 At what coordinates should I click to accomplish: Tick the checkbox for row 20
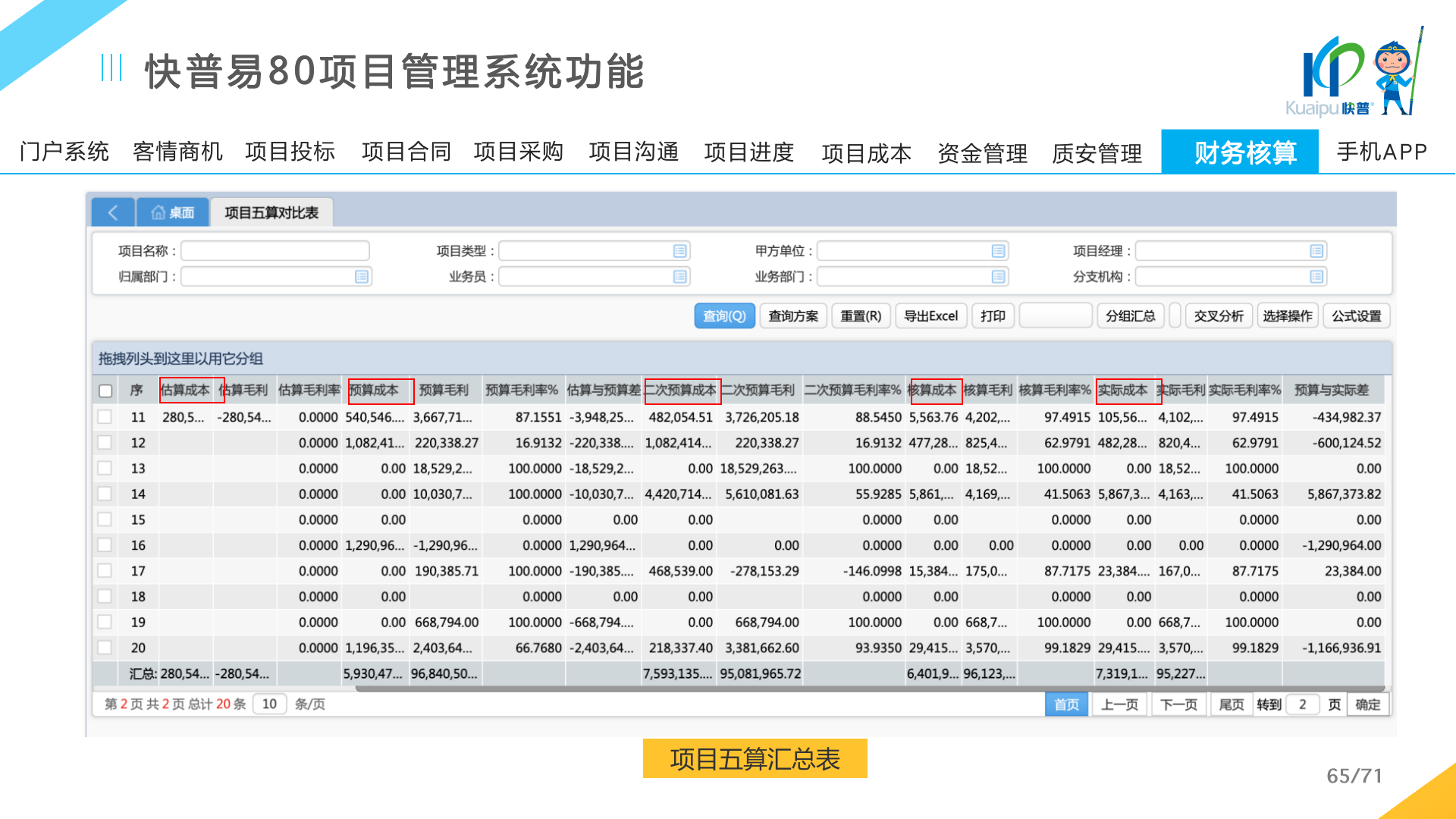click(105, 648)
